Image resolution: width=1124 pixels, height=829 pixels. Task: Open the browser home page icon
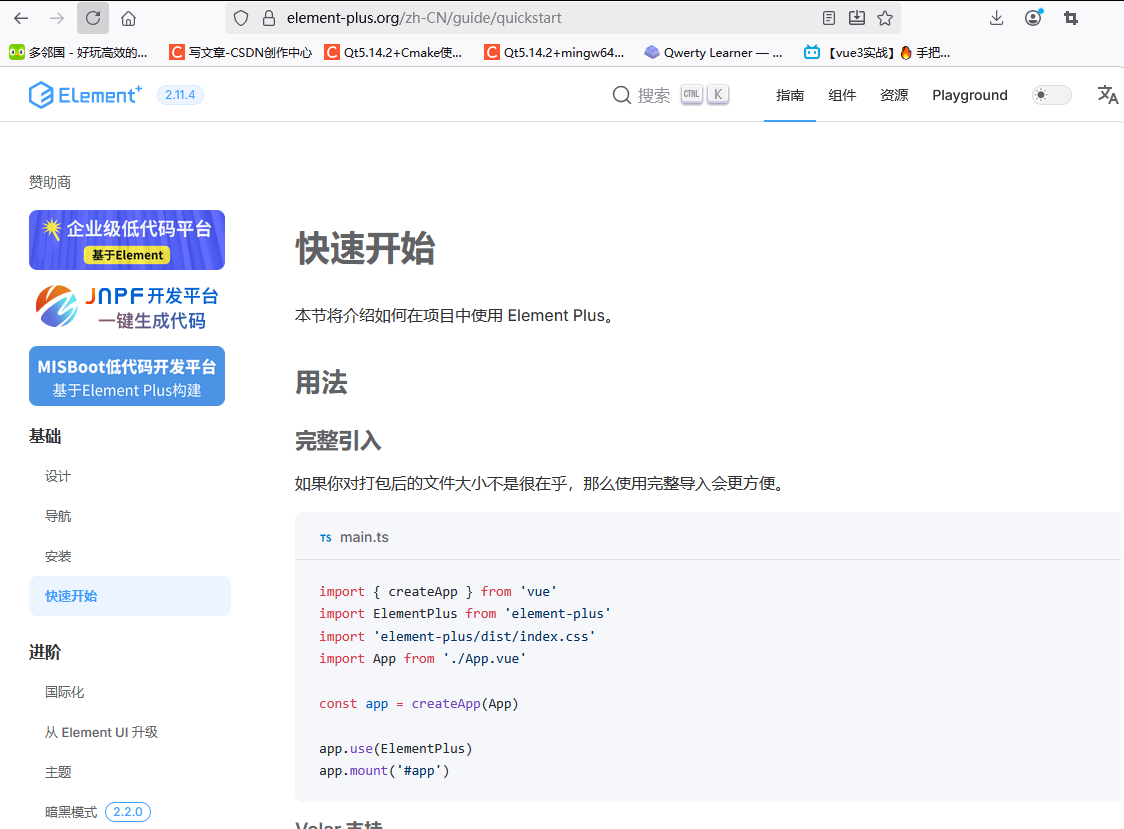point(128,18)
